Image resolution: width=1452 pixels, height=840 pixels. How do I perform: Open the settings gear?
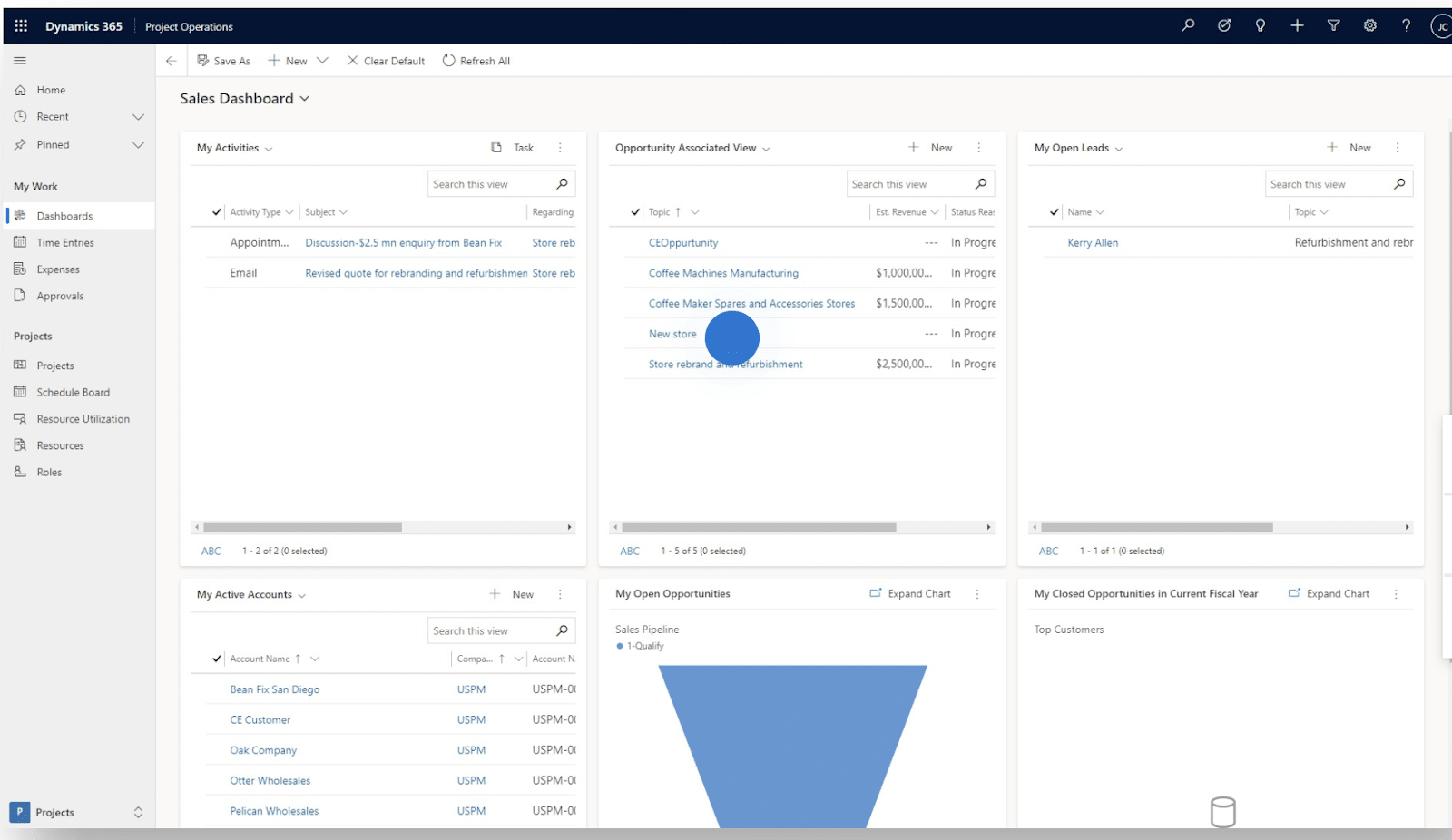[x=1369, y=25]
